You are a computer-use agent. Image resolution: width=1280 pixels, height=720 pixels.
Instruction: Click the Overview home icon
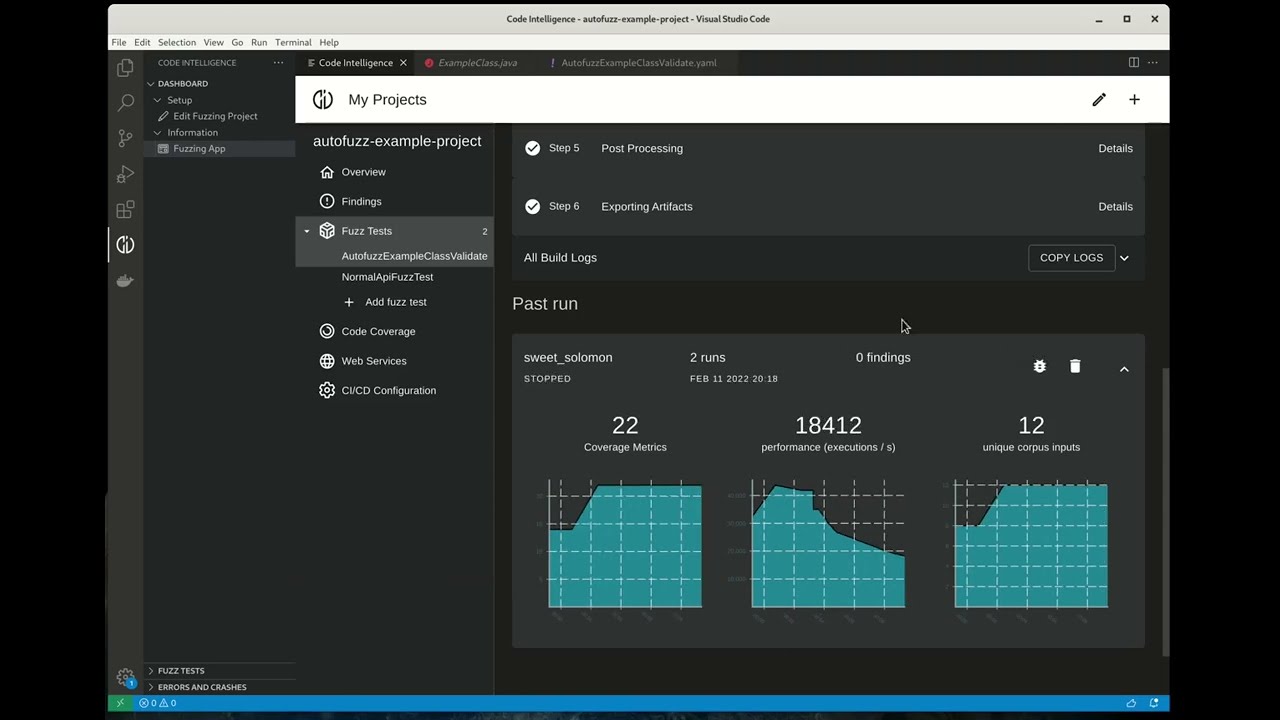[327, 172]
